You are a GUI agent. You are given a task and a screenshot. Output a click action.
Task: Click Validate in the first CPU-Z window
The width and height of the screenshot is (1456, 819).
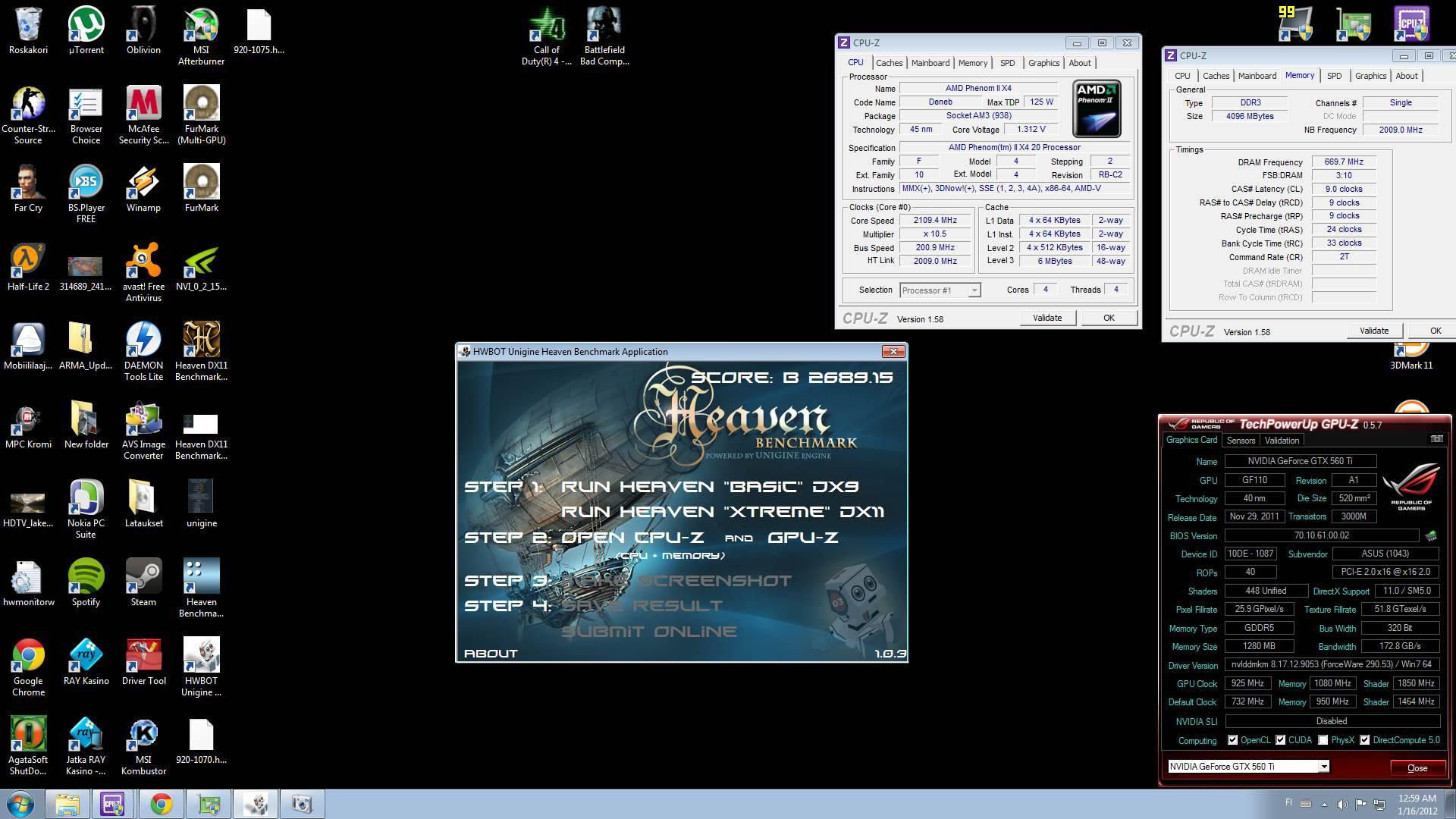(1047, 318)
